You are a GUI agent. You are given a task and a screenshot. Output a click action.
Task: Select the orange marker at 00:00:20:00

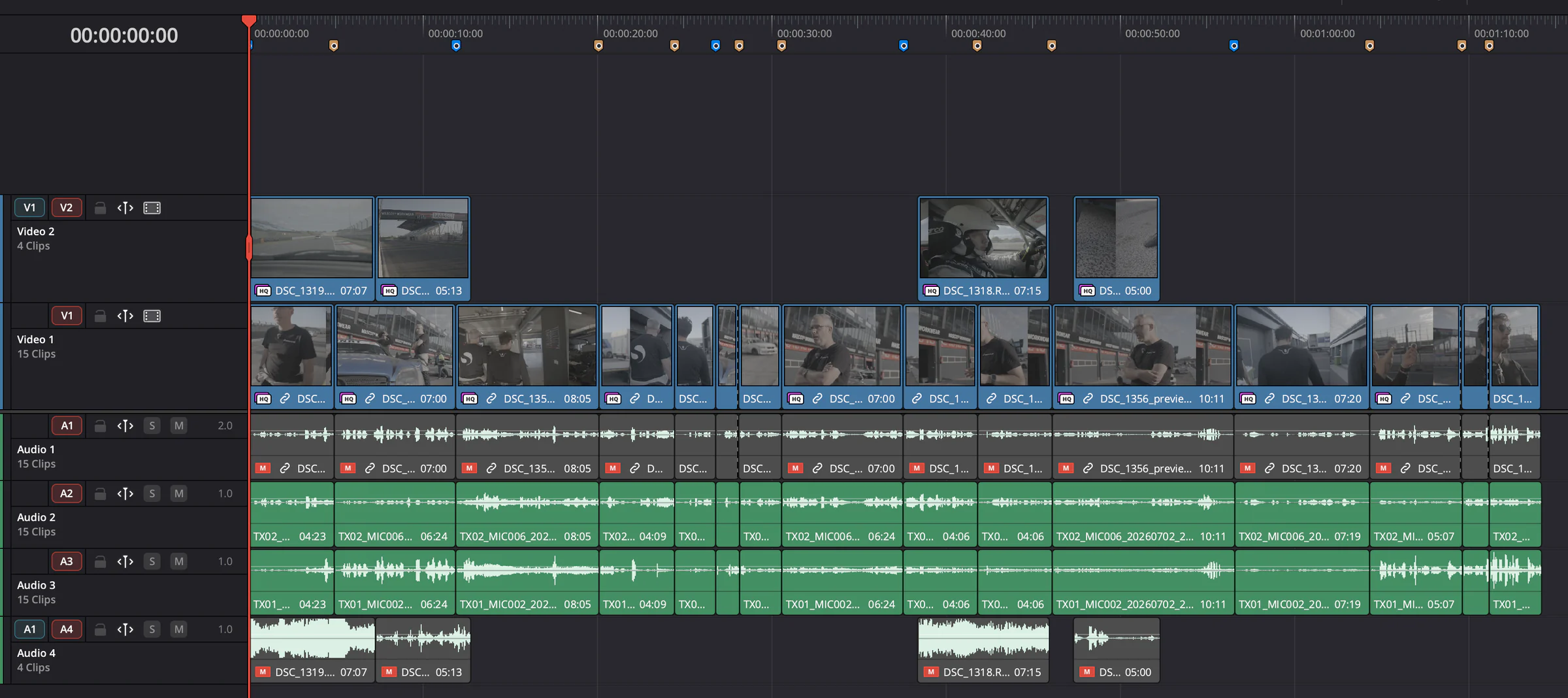(x=598, y=46)
